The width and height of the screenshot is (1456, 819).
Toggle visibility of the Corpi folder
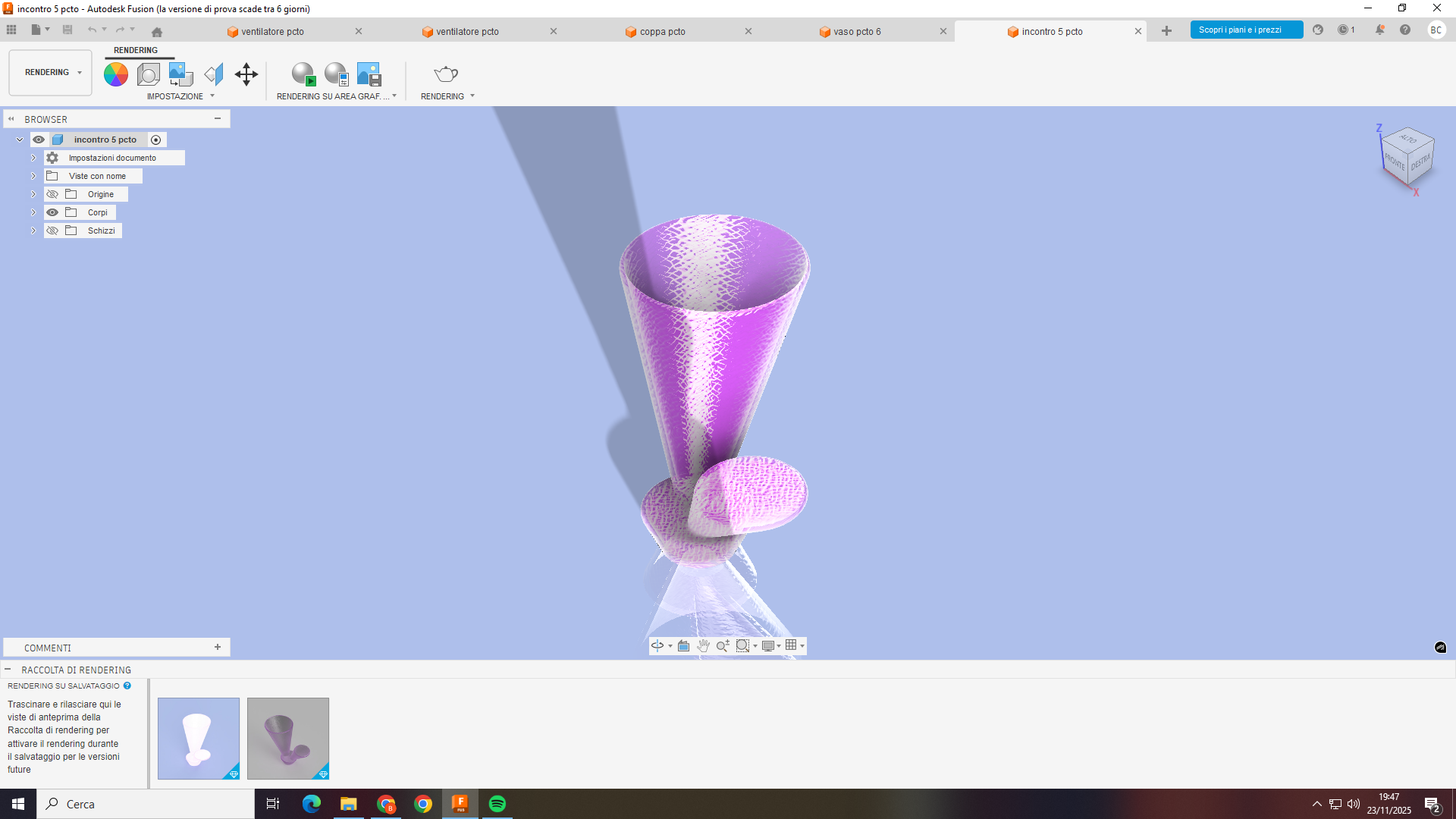(x=52, y=212)
